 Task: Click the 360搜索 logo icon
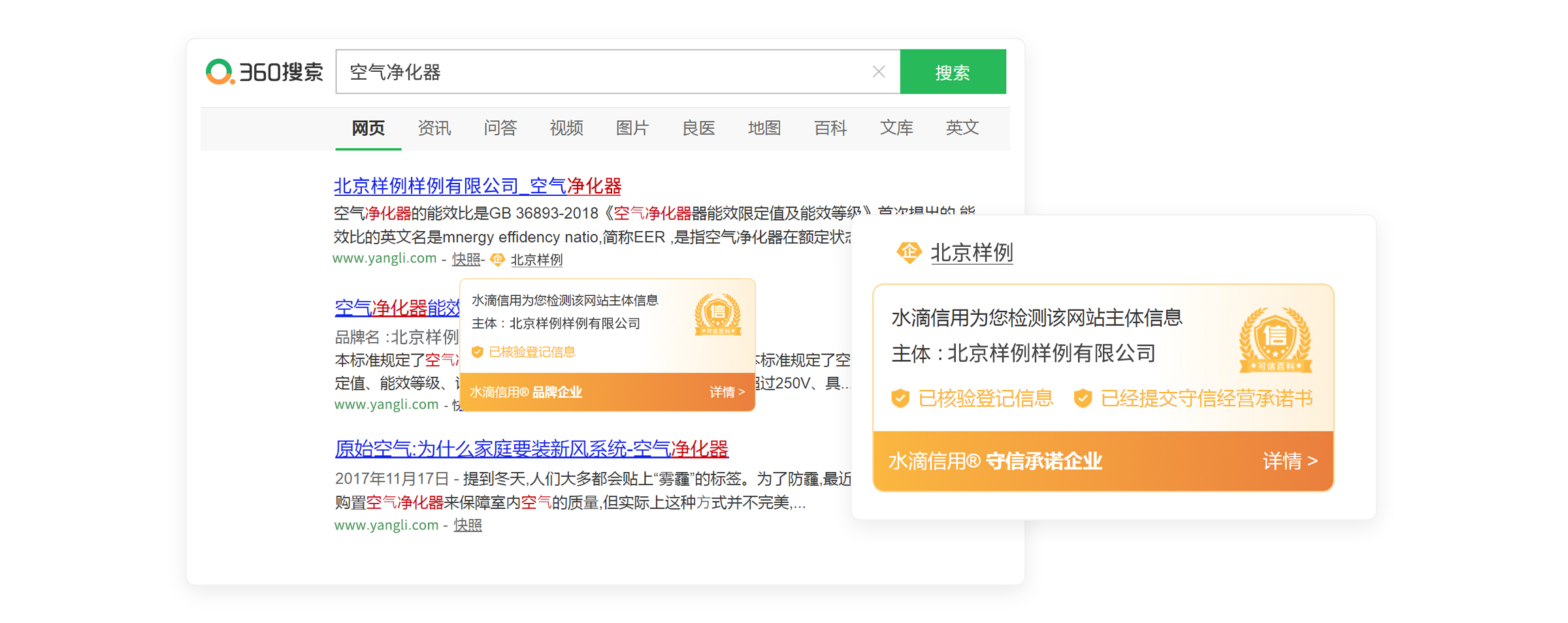point(220,72)
